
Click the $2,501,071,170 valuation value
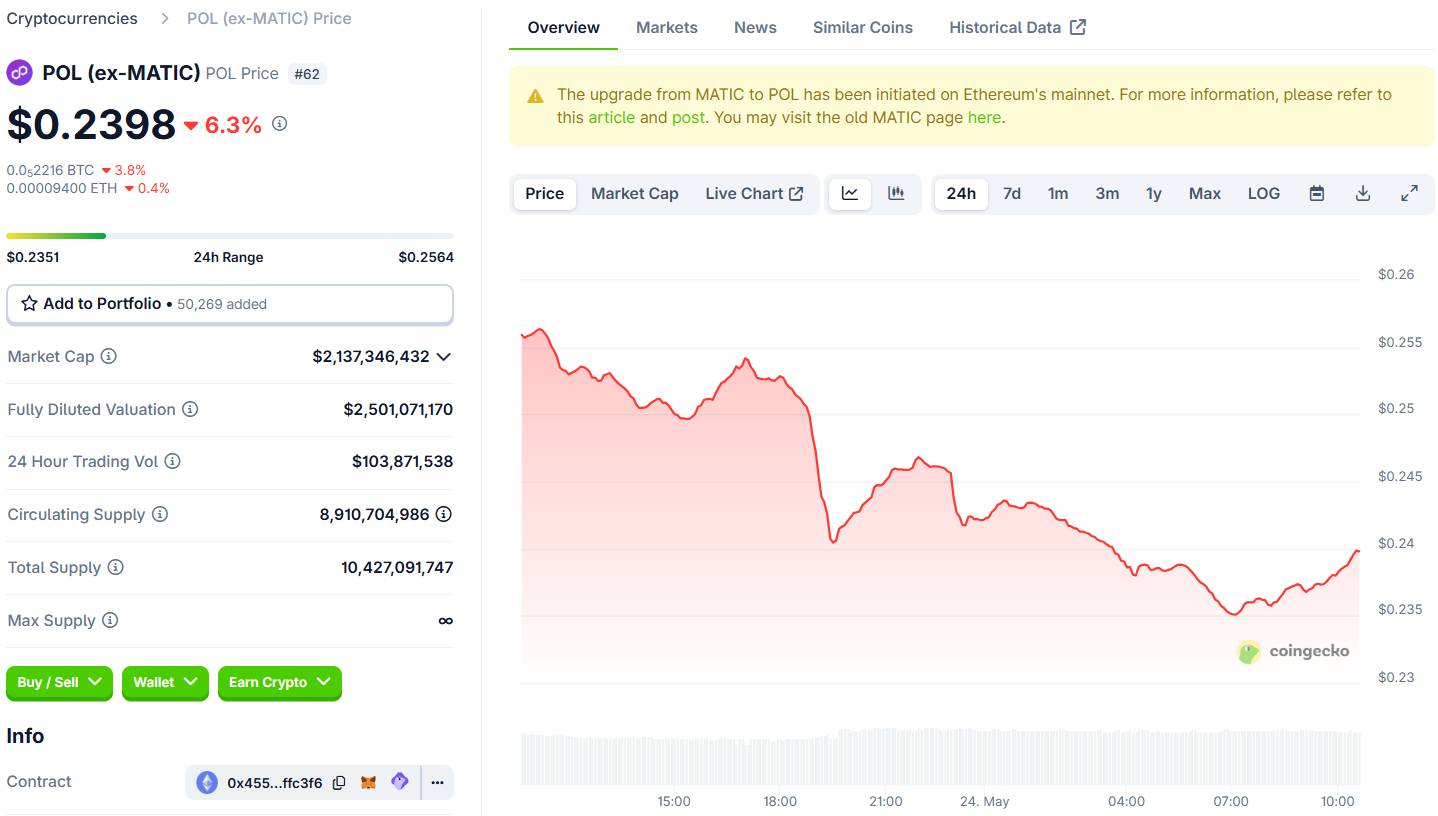tap(398, 409)
